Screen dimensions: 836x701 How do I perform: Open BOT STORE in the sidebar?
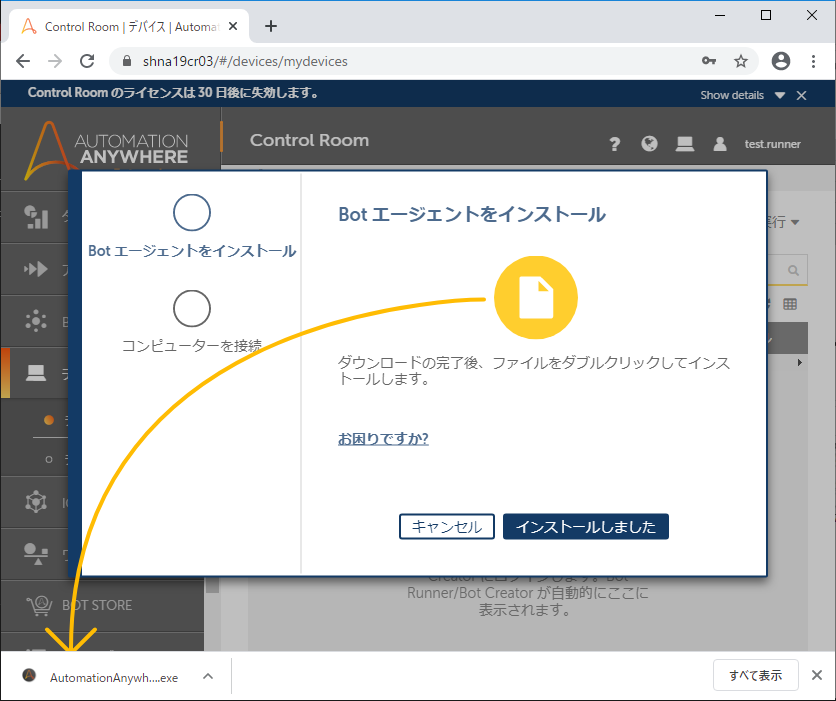[x=97, y=605]
